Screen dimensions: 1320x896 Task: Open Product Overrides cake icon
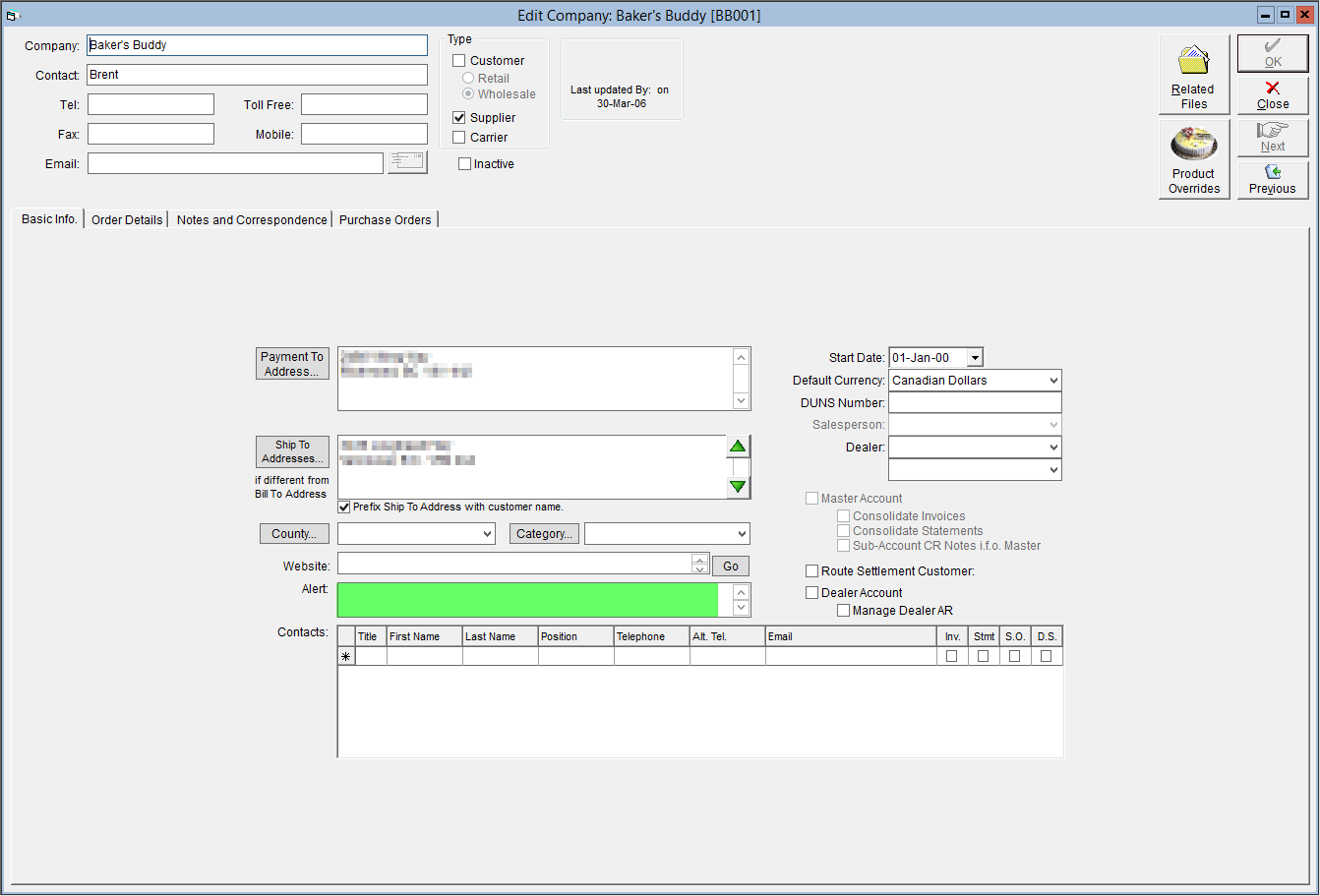point(1194,159)
